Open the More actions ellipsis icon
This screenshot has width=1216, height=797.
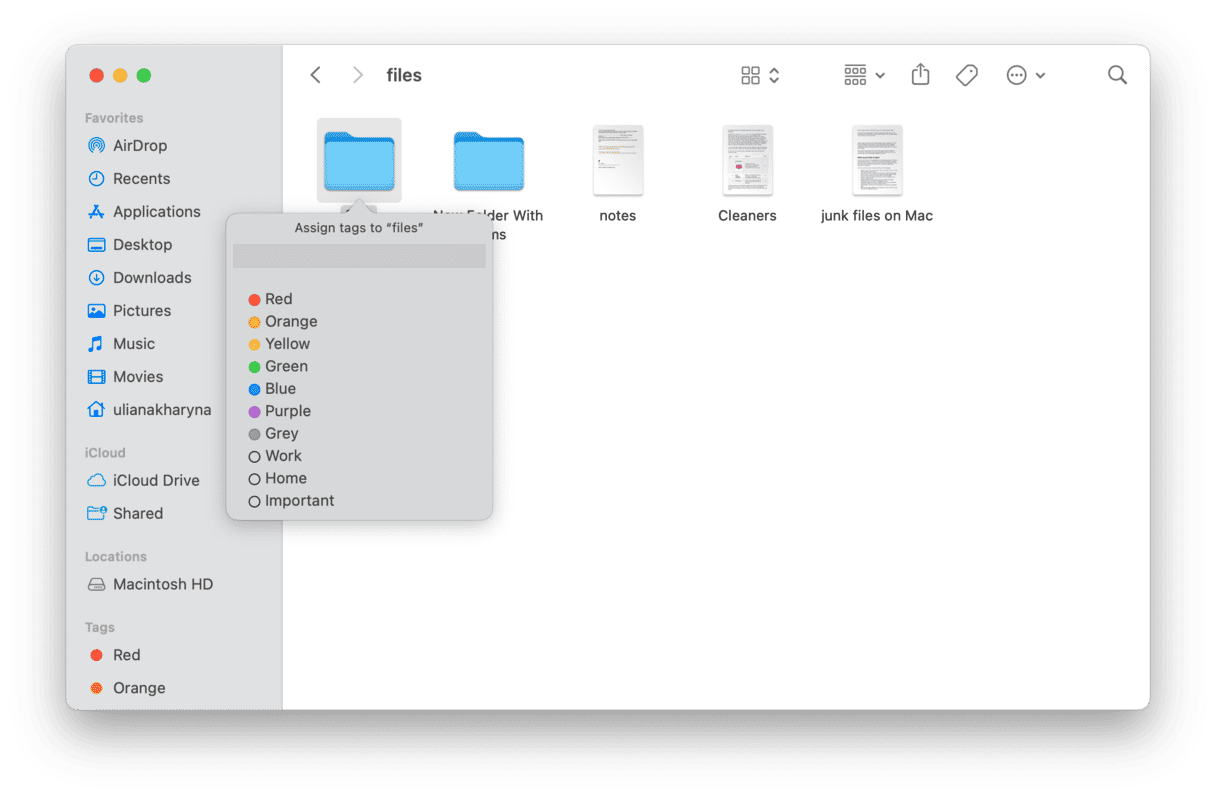[x=1017, y=75]
